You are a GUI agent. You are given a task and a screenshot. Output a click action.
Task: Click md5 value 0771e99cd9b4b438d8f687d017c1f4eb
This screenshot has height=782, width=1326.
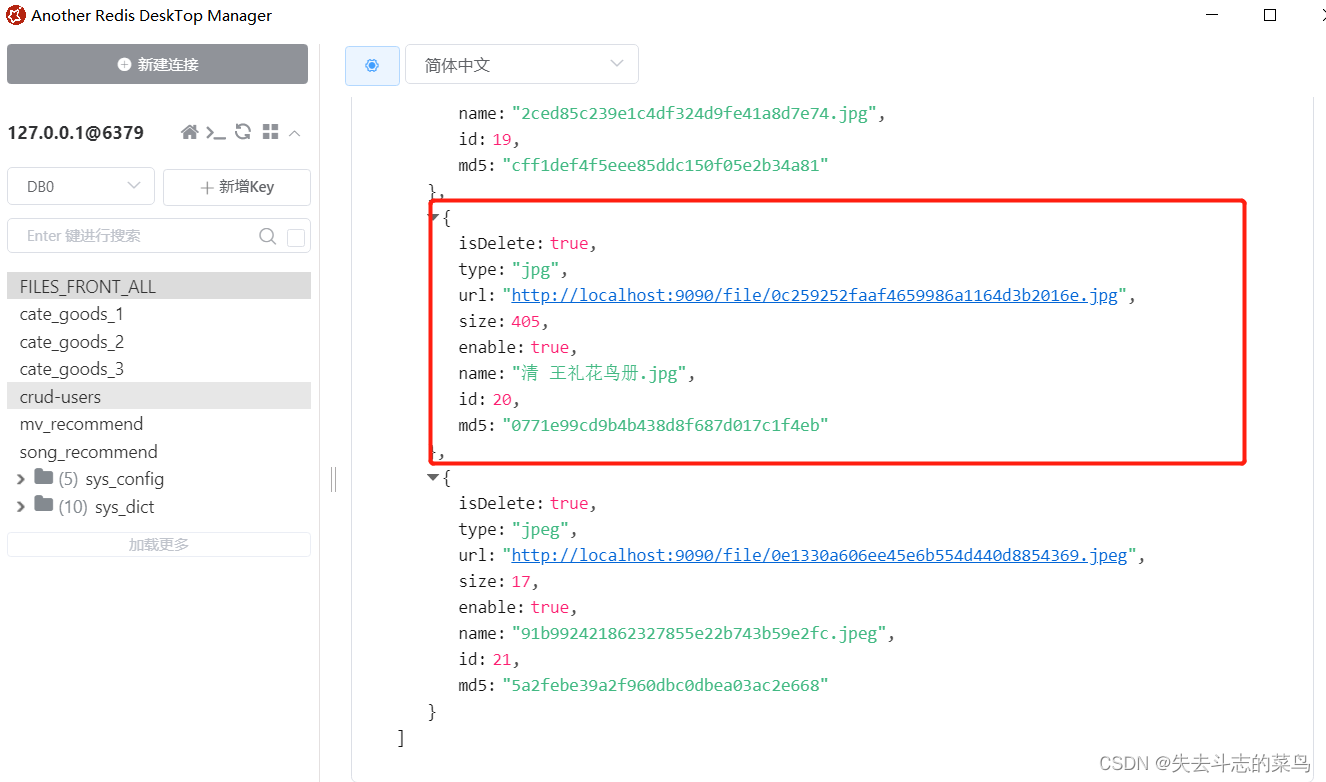(x=665, y=425)
